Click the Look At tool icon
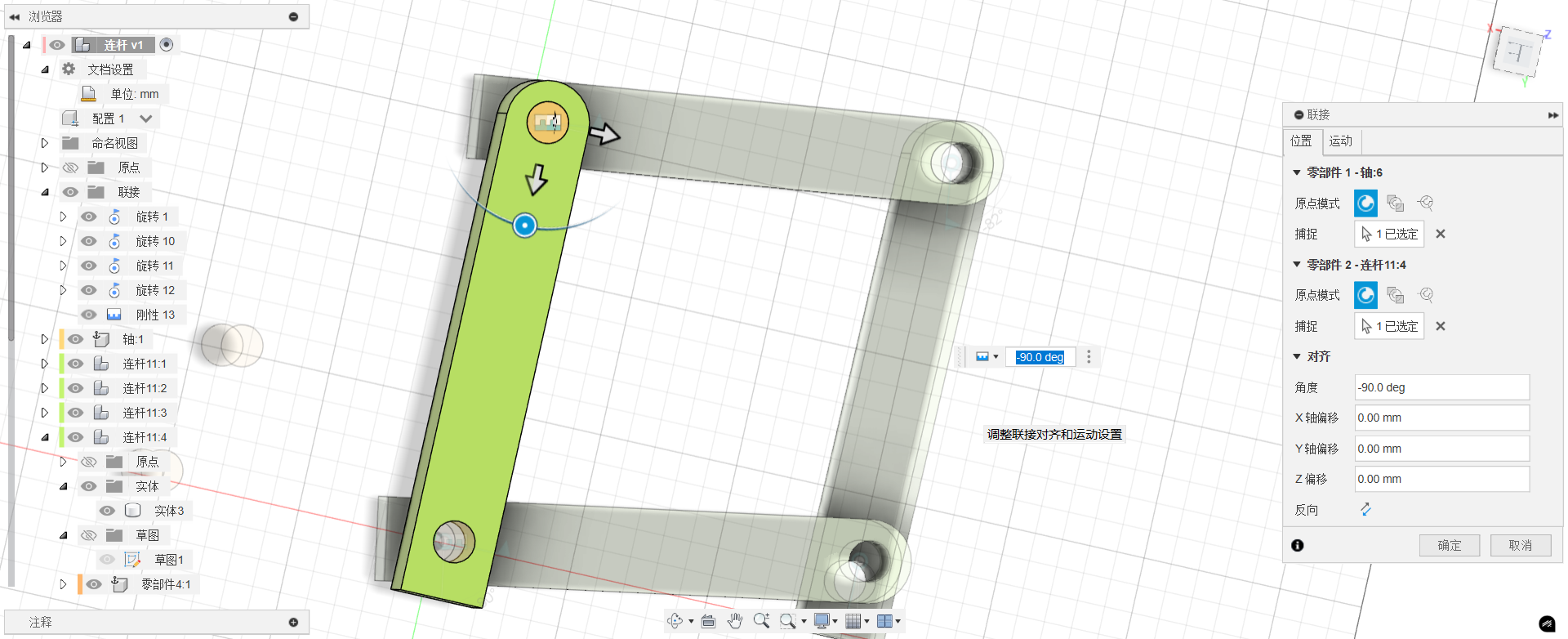The height and width of the screenshot is (639, 1568). [x=708, y=621]
